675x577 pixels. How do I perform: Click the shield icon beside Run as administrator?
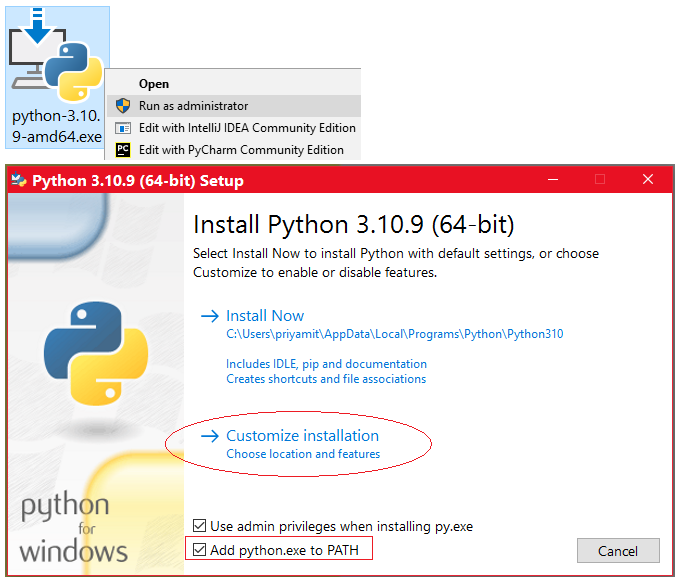point(123,106)
